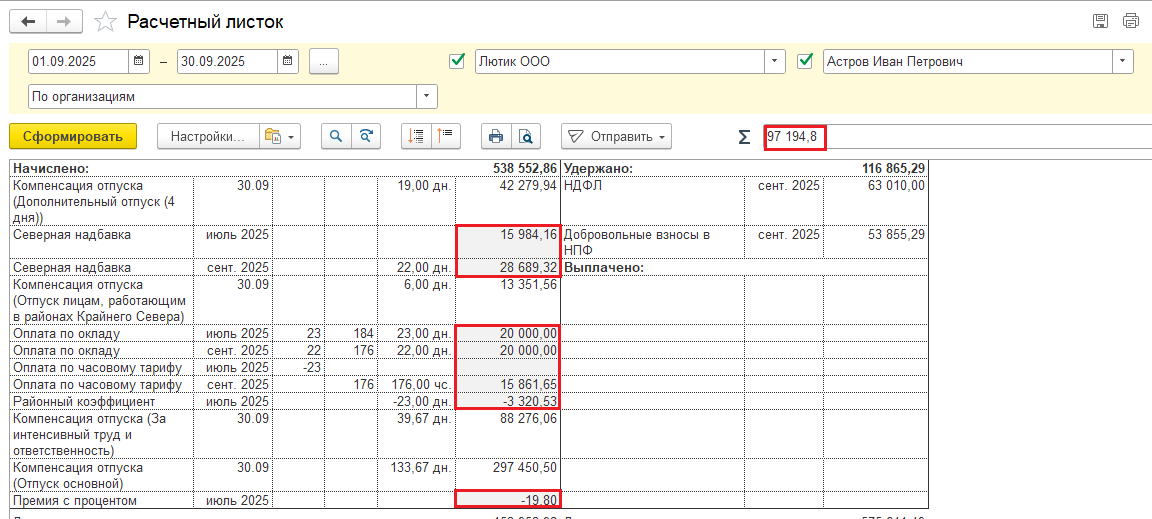Add report to favorites with star icon
Screen dimensions: 1152x519
[x=103, y=21]
